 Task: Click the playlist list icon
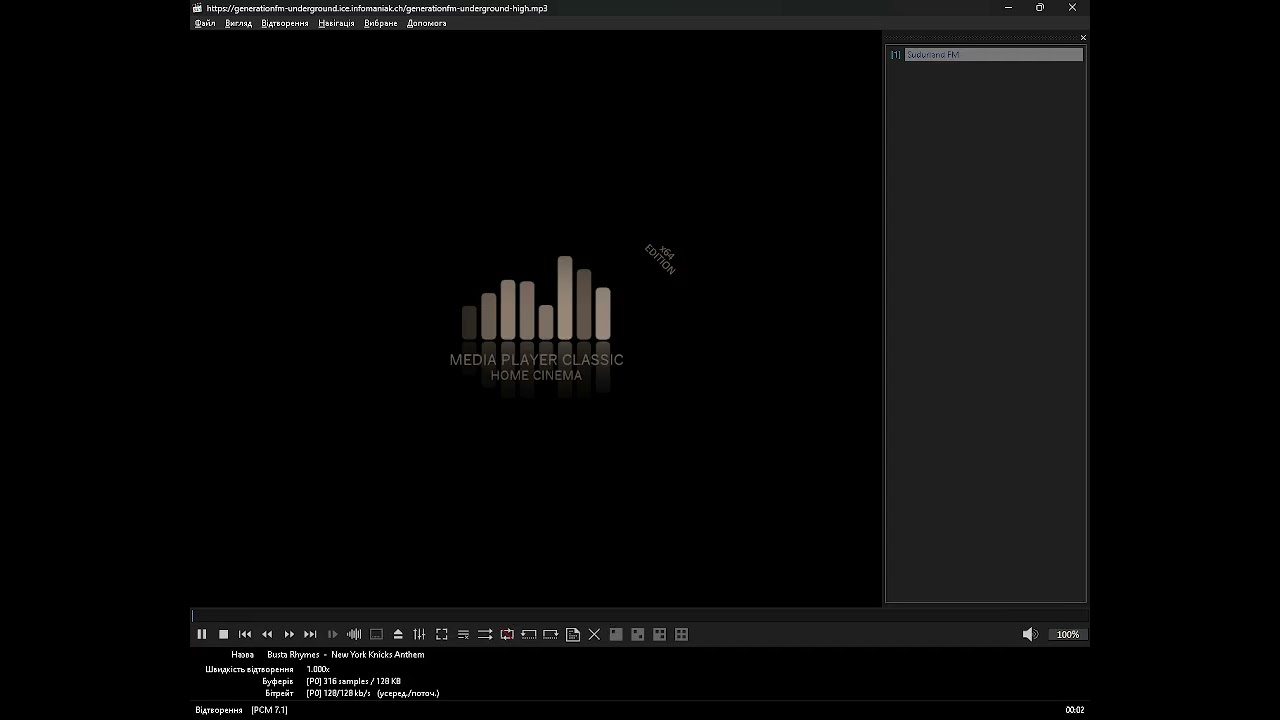point(463,634)
